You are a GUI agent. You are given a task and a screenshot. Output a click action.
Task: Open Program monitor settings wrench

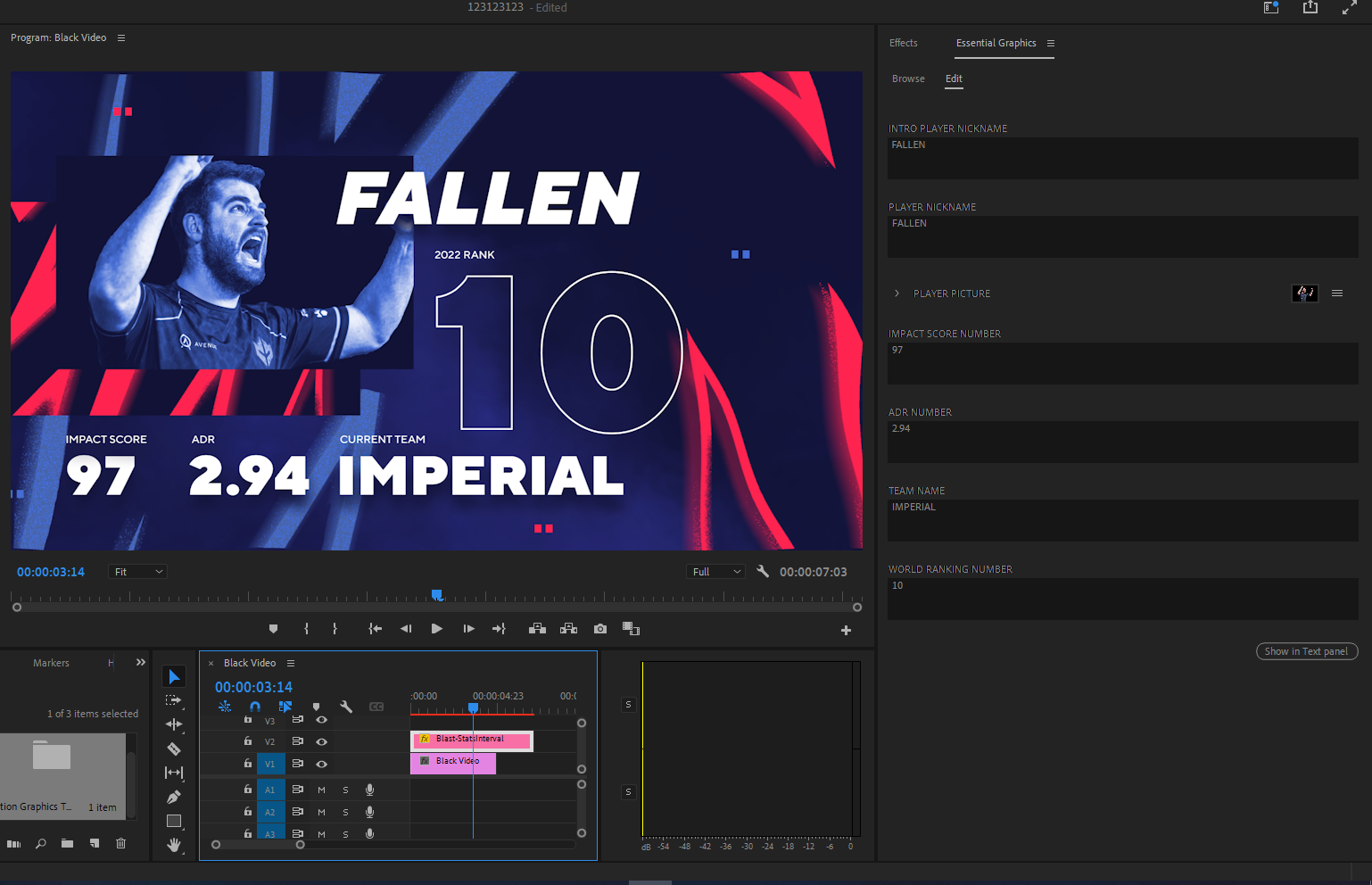coord(763,571)
